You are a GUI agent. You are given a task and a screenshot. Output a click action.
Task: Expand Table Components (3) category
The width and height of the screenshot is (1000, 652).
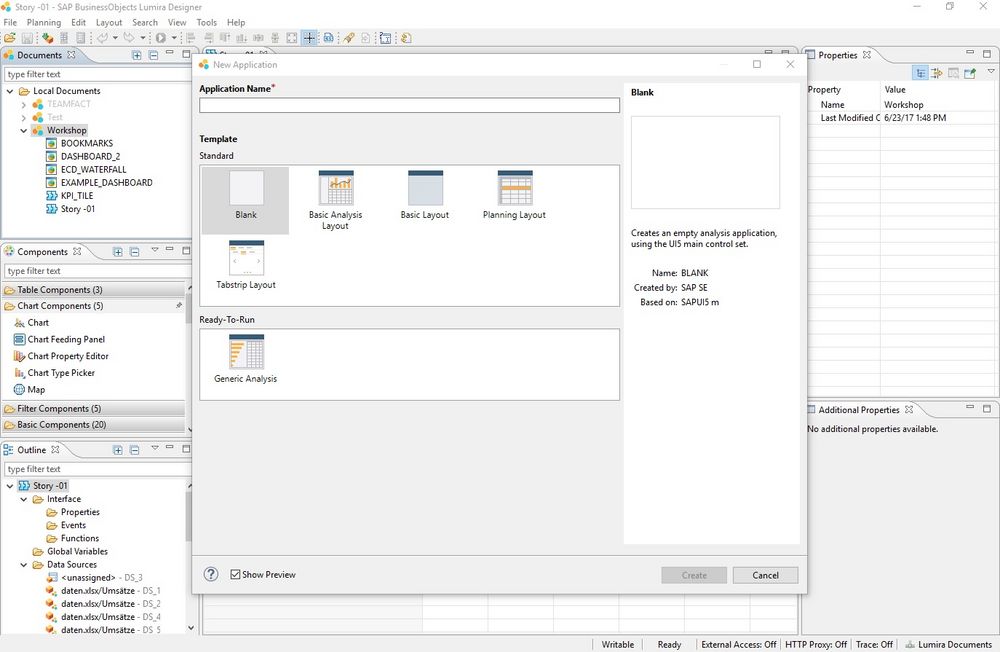point(94,290)
